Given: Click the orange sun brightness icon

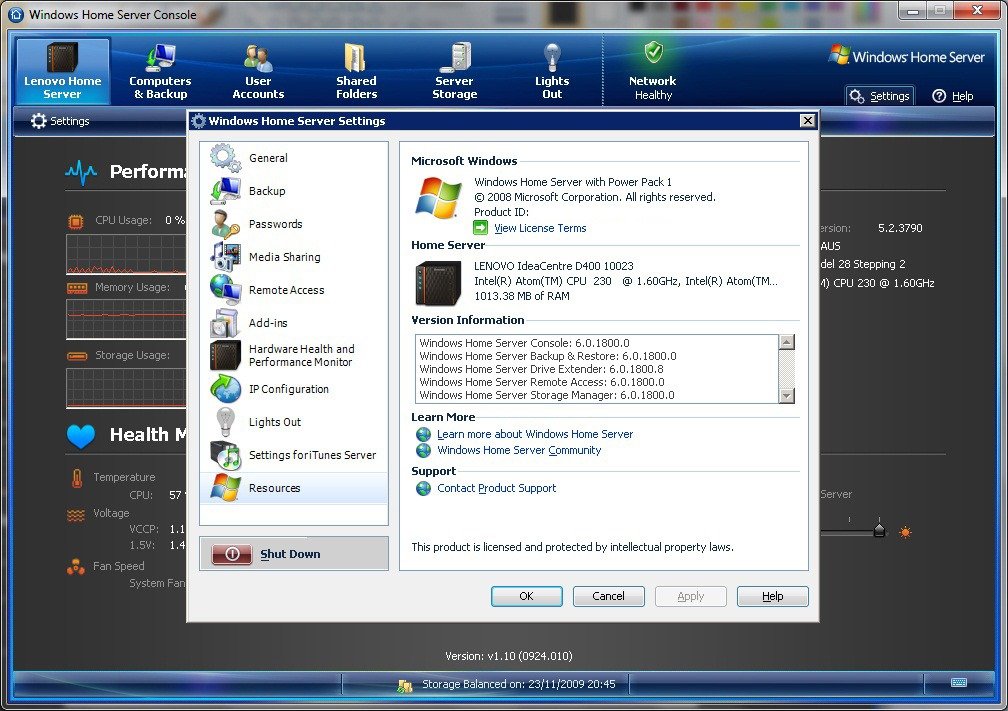Looking at the screenshot, I should (905, 532).
